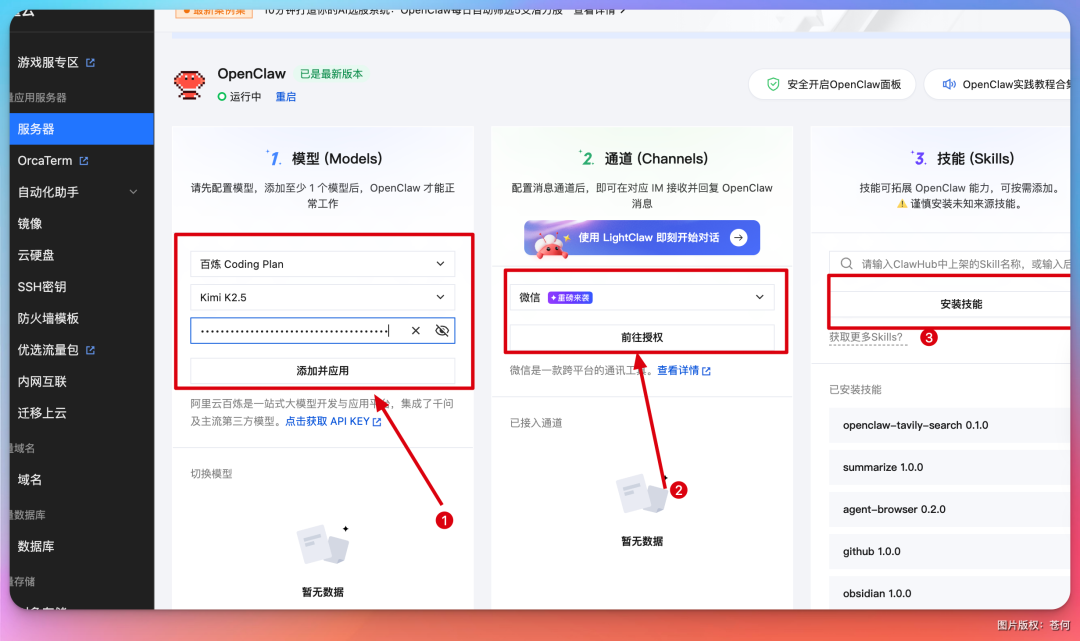Click the OpenClaw robot logo icon
This screenshot has width=1080, height=641.
pyautogui.click(x=188, y=83)
